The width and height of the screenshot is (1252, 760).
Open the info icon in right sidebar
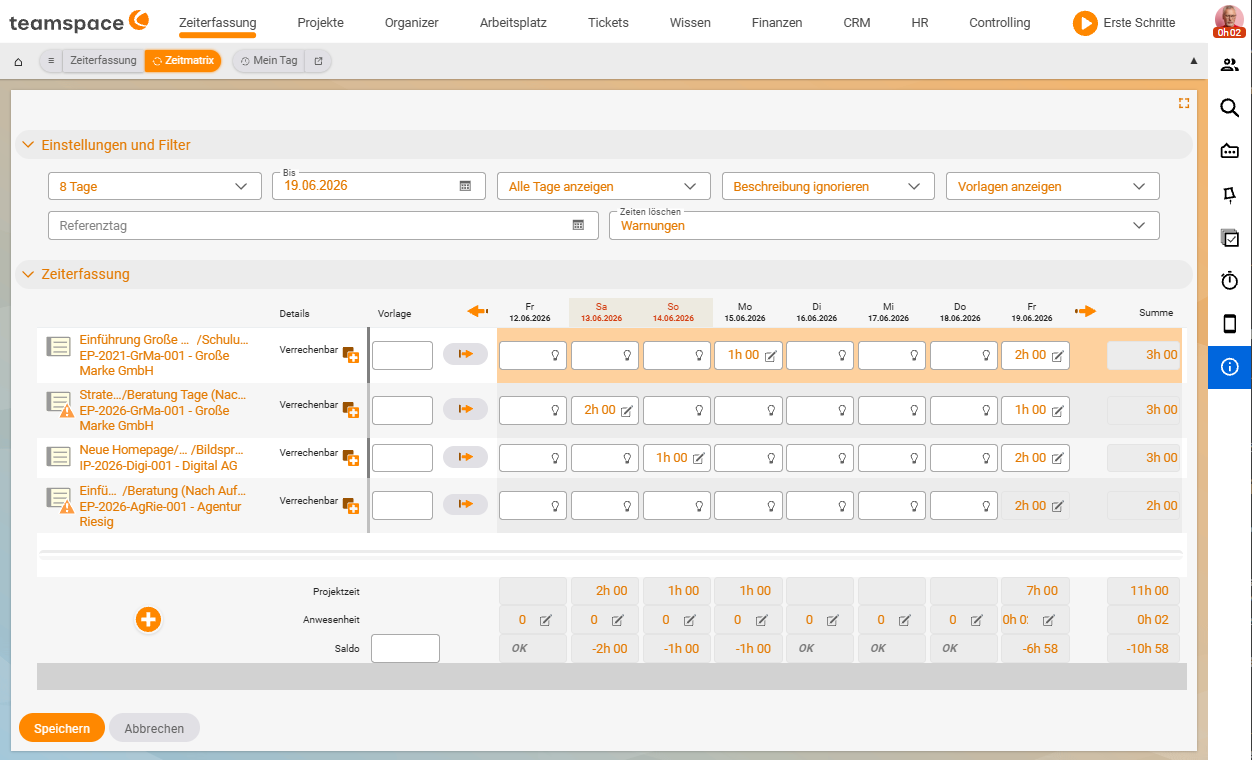pyautogui.click(x=1230, y=367)
